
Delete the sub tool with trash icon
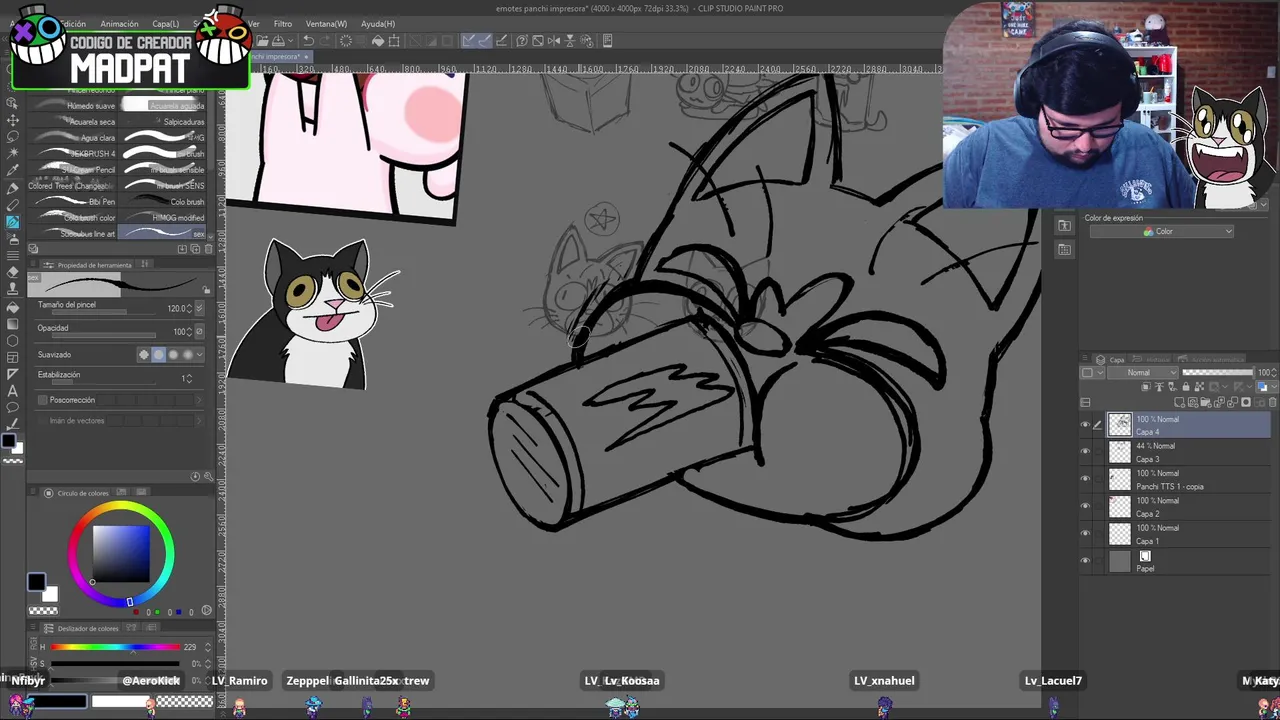pos(208,249)
